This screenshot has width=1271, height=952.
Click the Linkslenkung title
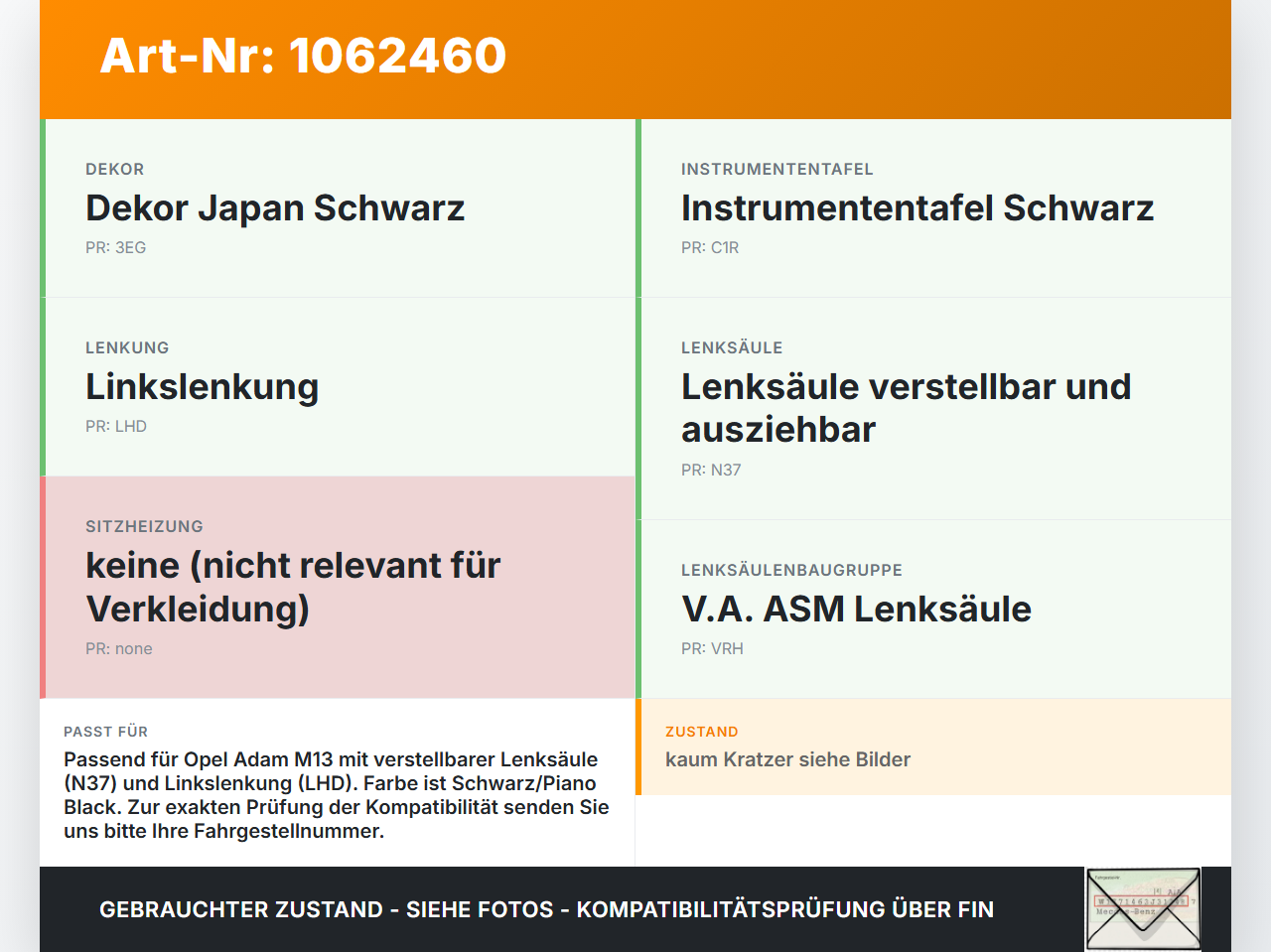coord(202,387)
